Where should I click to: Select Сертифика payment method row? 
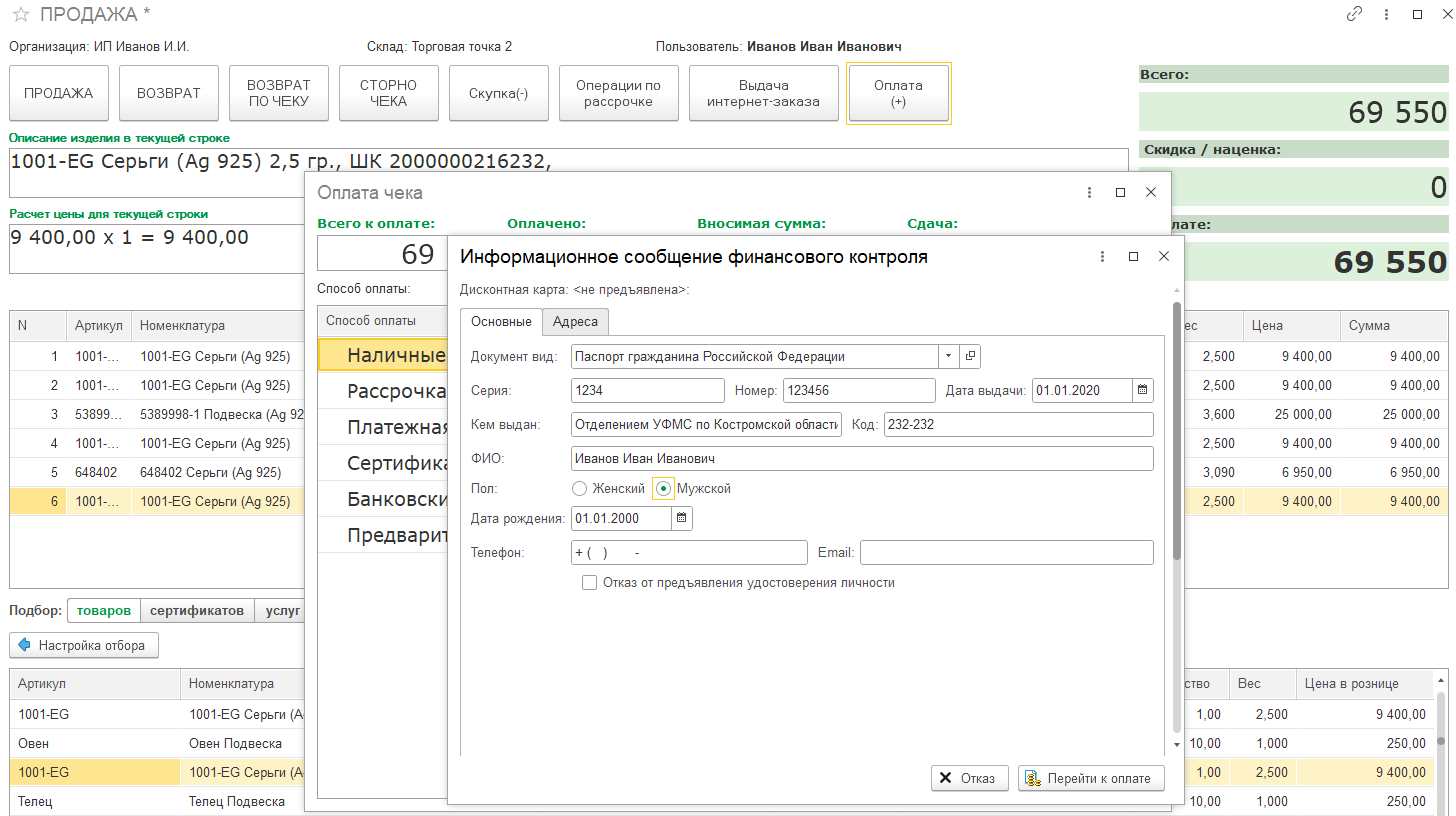point(383,464)
